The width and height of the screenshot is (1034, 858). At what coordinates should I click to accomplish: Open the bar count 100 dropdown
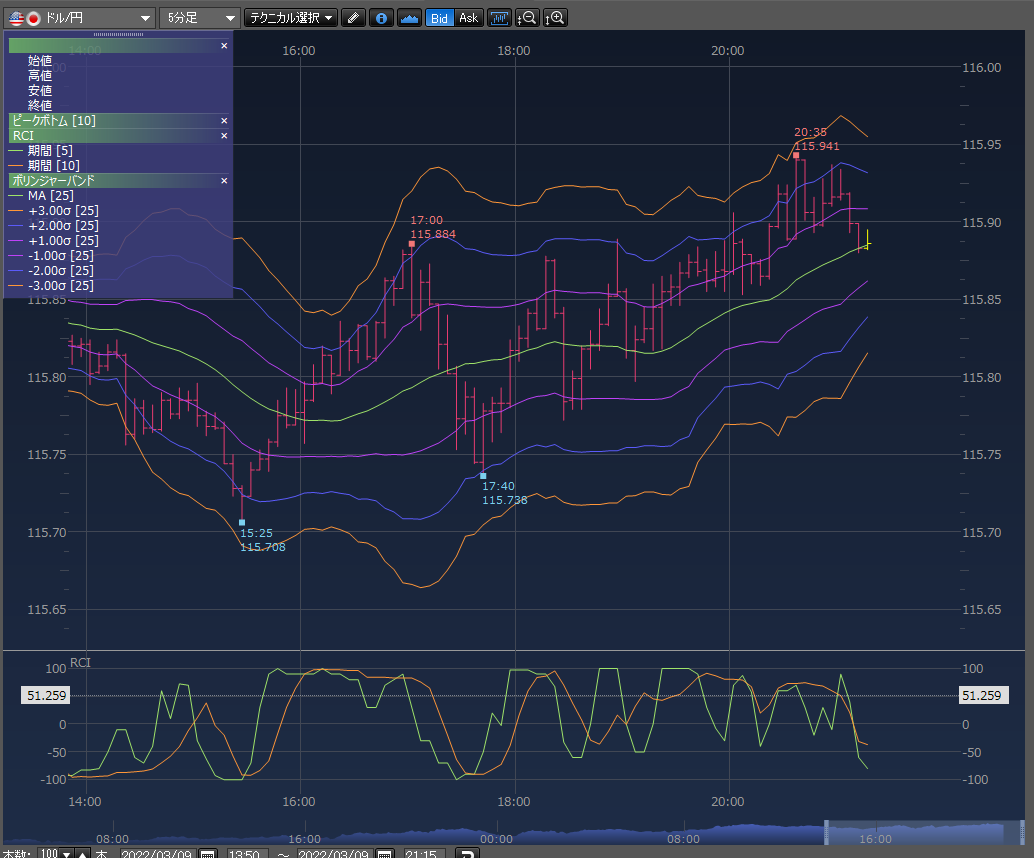point(67,854)
